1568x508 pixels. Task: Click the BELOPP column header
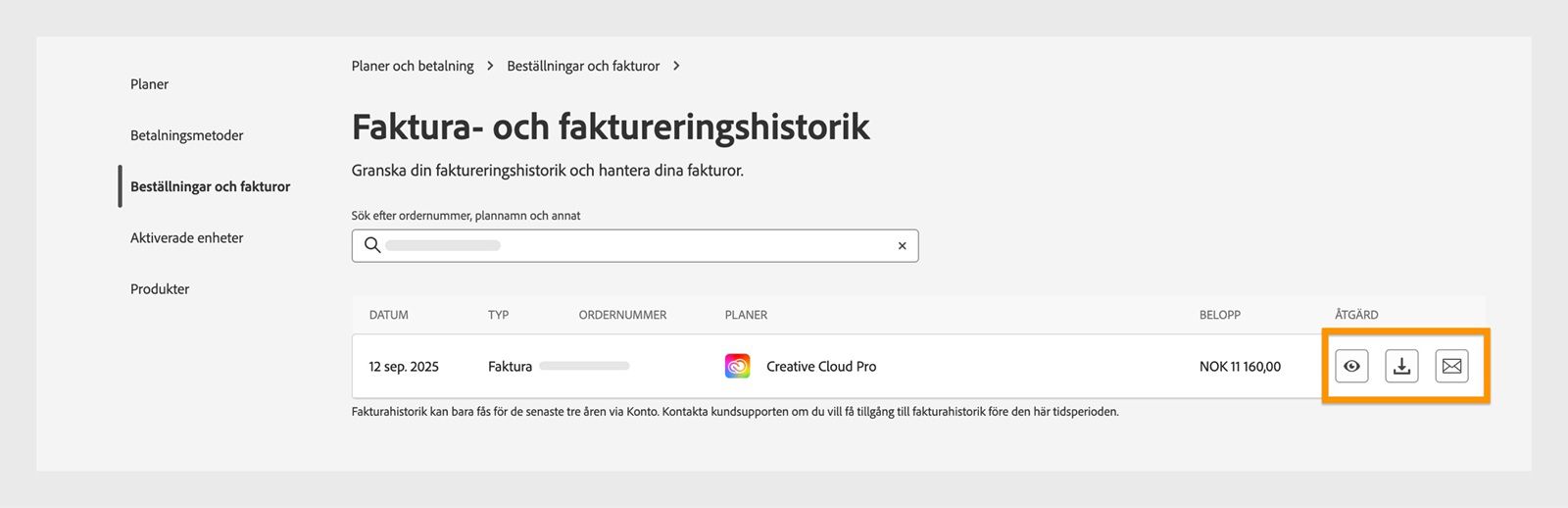point(1220,315)
